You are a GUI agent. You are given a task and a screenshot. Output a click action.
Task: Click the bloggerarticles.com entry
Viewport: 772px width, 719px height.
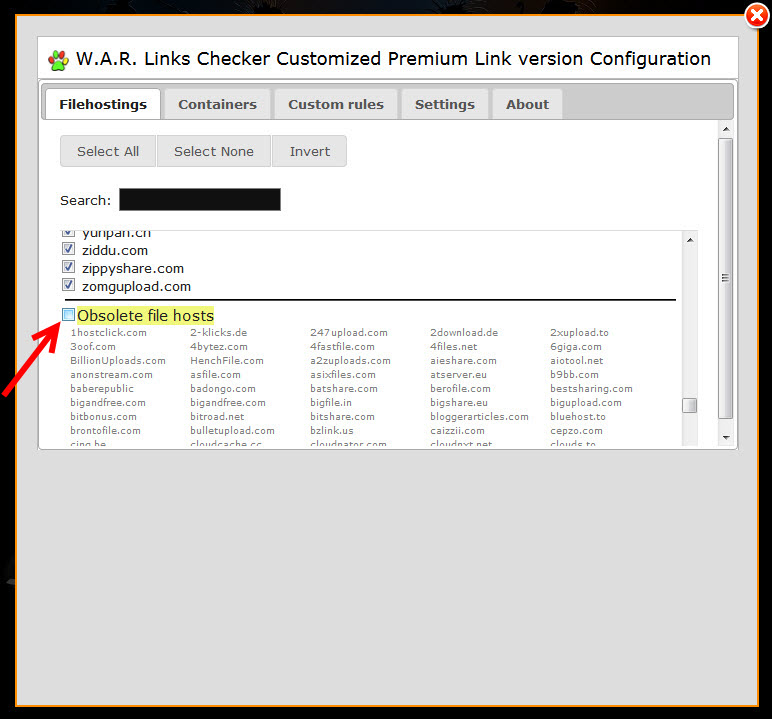(479, 417)
